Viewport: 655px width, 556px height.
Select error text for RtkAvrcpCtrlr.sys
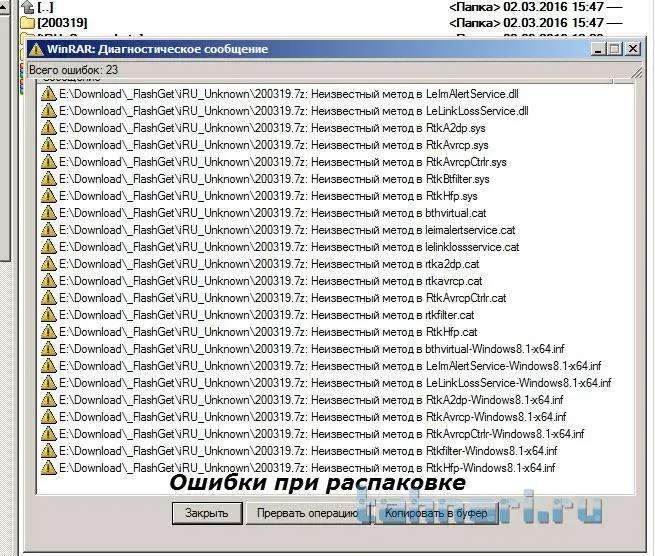tap(283, 162)
